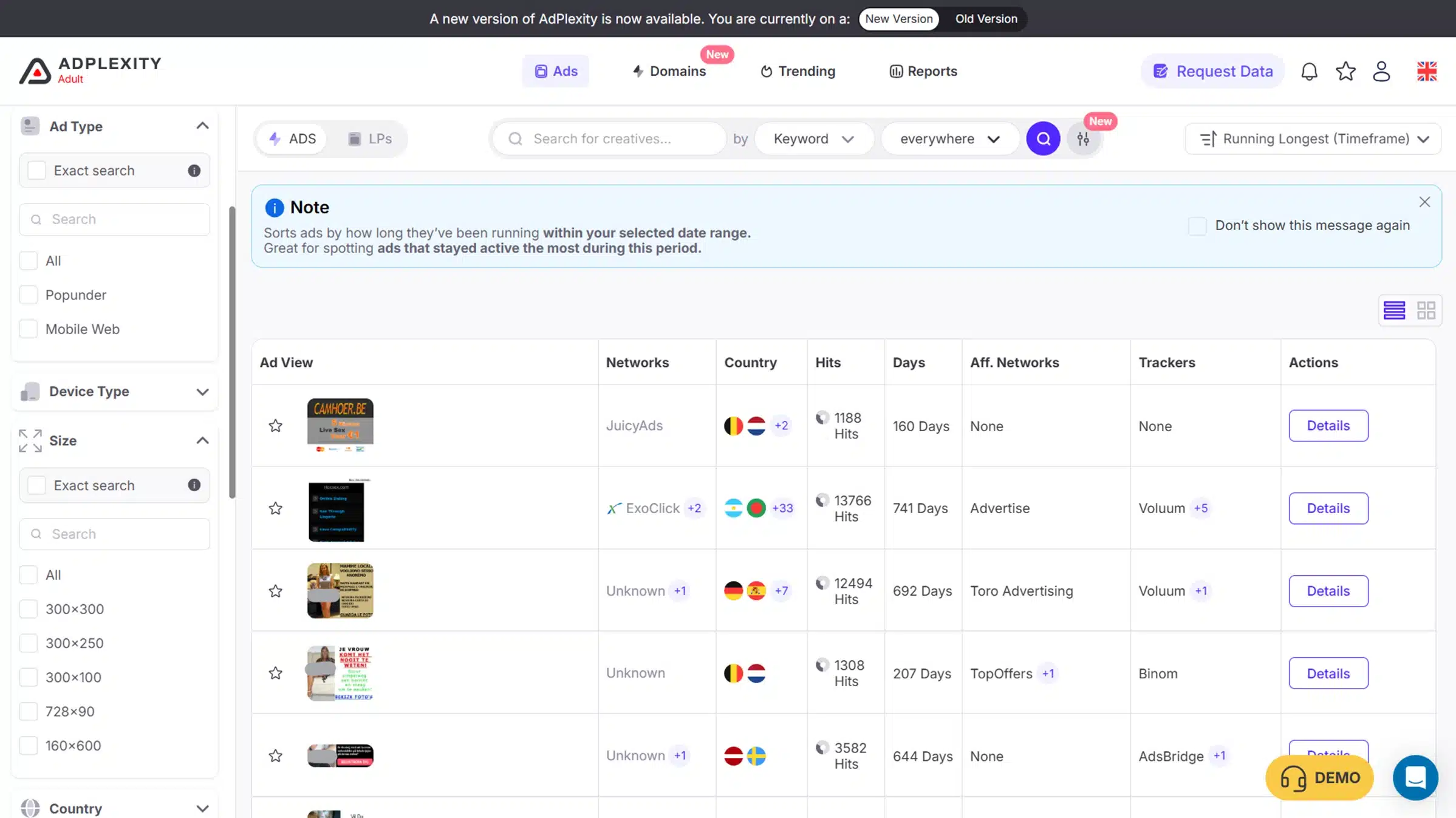Image resolution: width=1456 pixels, height=818 pixels.
Task: Open advanced search filter settings icon
Action: tap(1083, 138)
